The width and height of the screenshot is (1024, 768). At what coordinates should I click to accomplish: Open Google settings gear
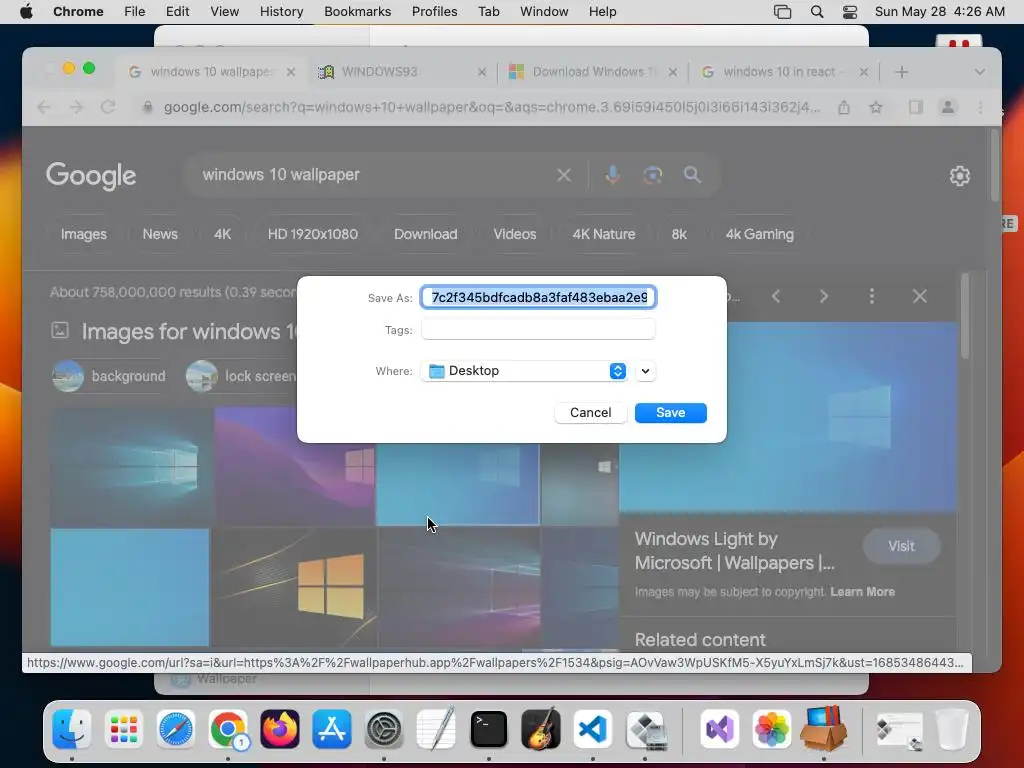[959, 176]
